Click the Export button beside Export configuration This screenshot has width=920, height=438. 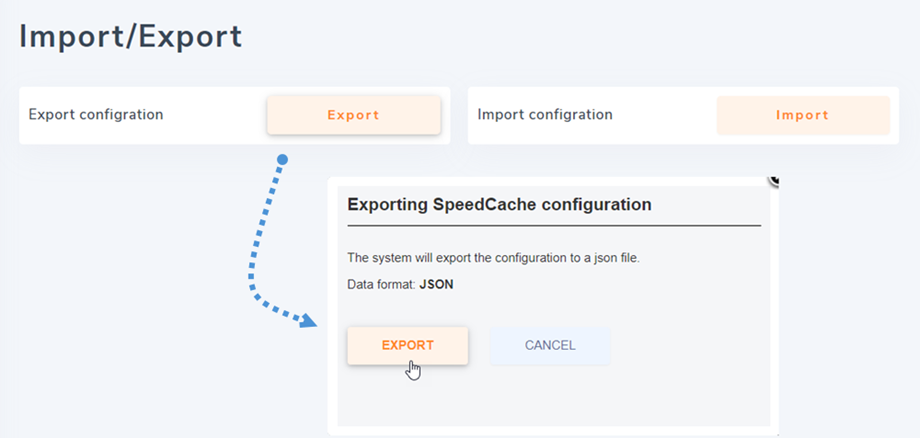353,115
